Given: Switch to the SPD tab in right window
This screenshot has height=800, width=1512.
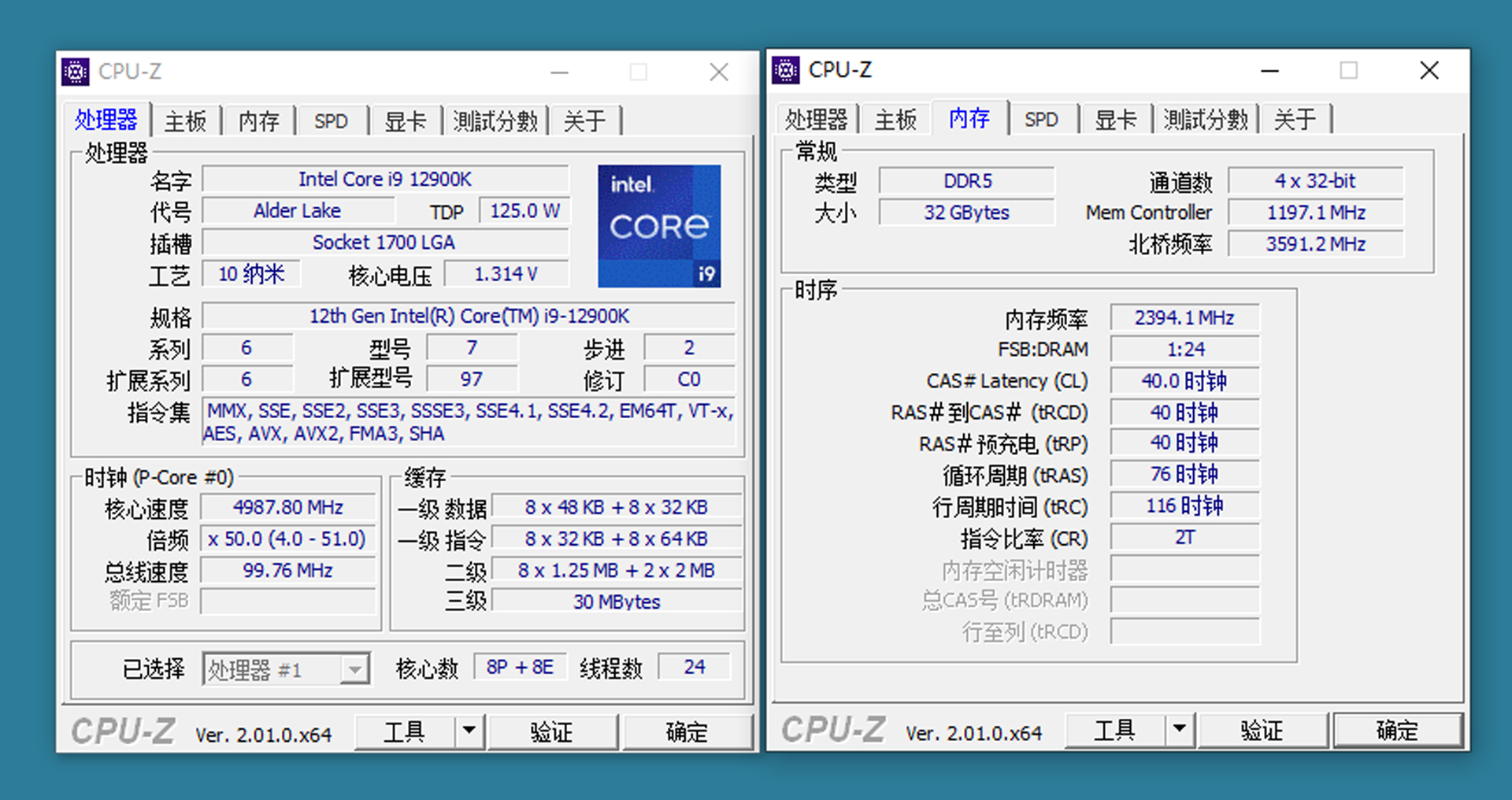Looking at the screenshot, I should [1042, 119].
